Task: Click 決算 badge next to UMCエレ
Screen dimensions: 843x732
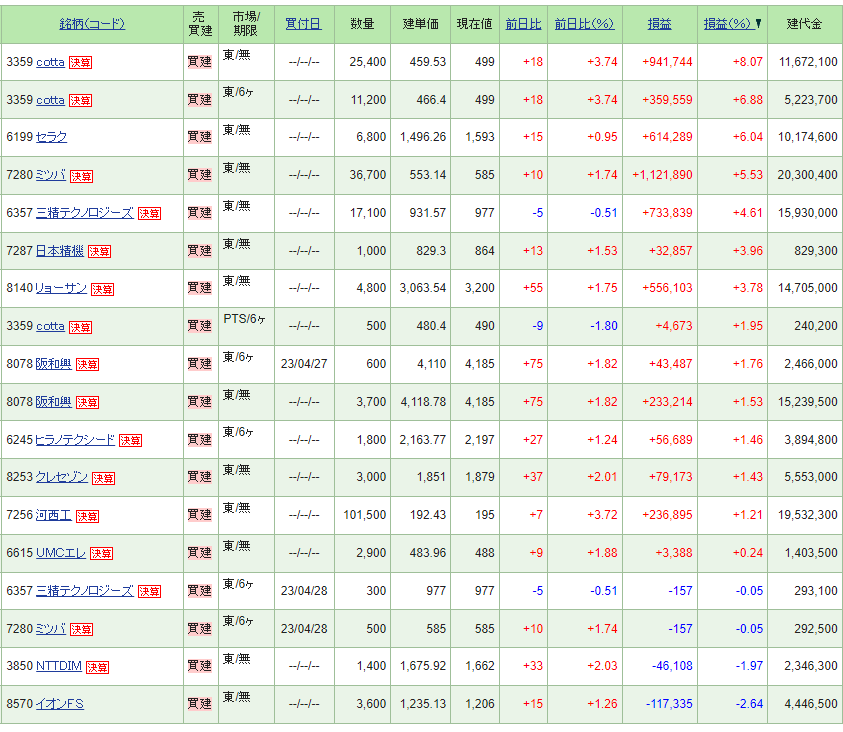Action: [x=101, y=554]
